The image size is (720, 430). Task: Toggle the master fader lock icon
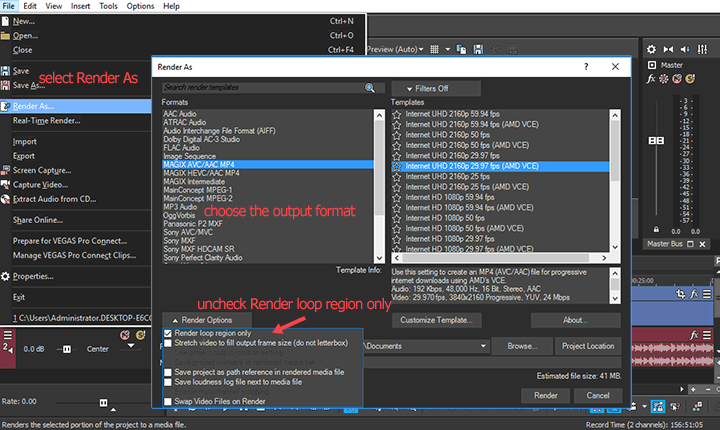click(x=656, y=229)
